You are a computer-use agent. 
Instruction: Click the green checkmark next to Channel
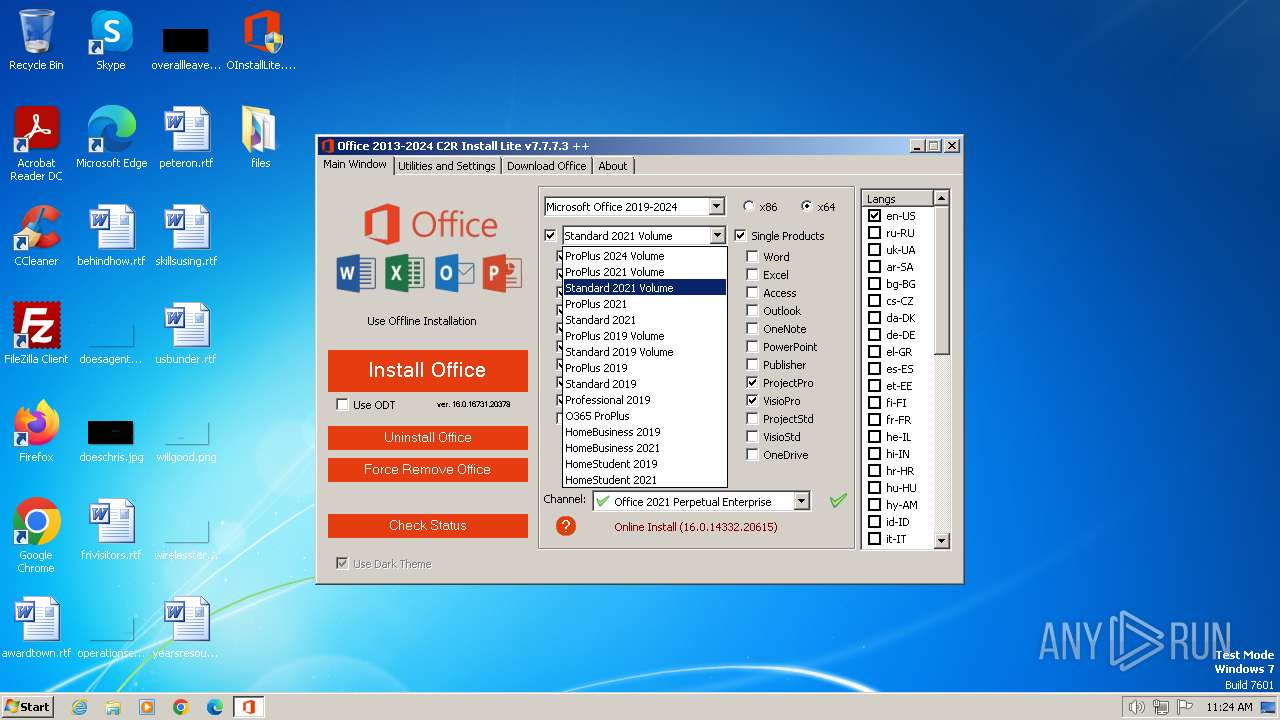pyautogui.click(x=838, y=500)
